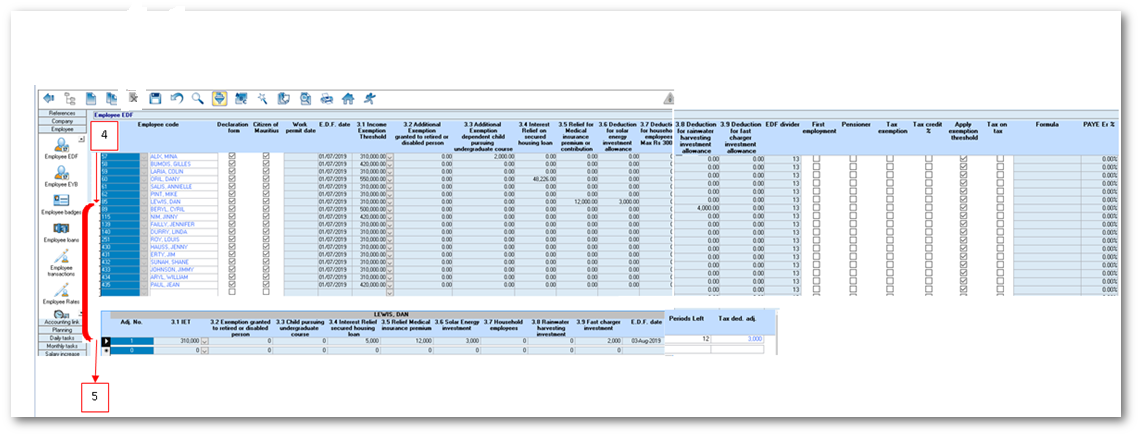1140x436 pixels.
Task: Select employee JOHNSON, JIMMY in the list
Action: coord(170,270)
